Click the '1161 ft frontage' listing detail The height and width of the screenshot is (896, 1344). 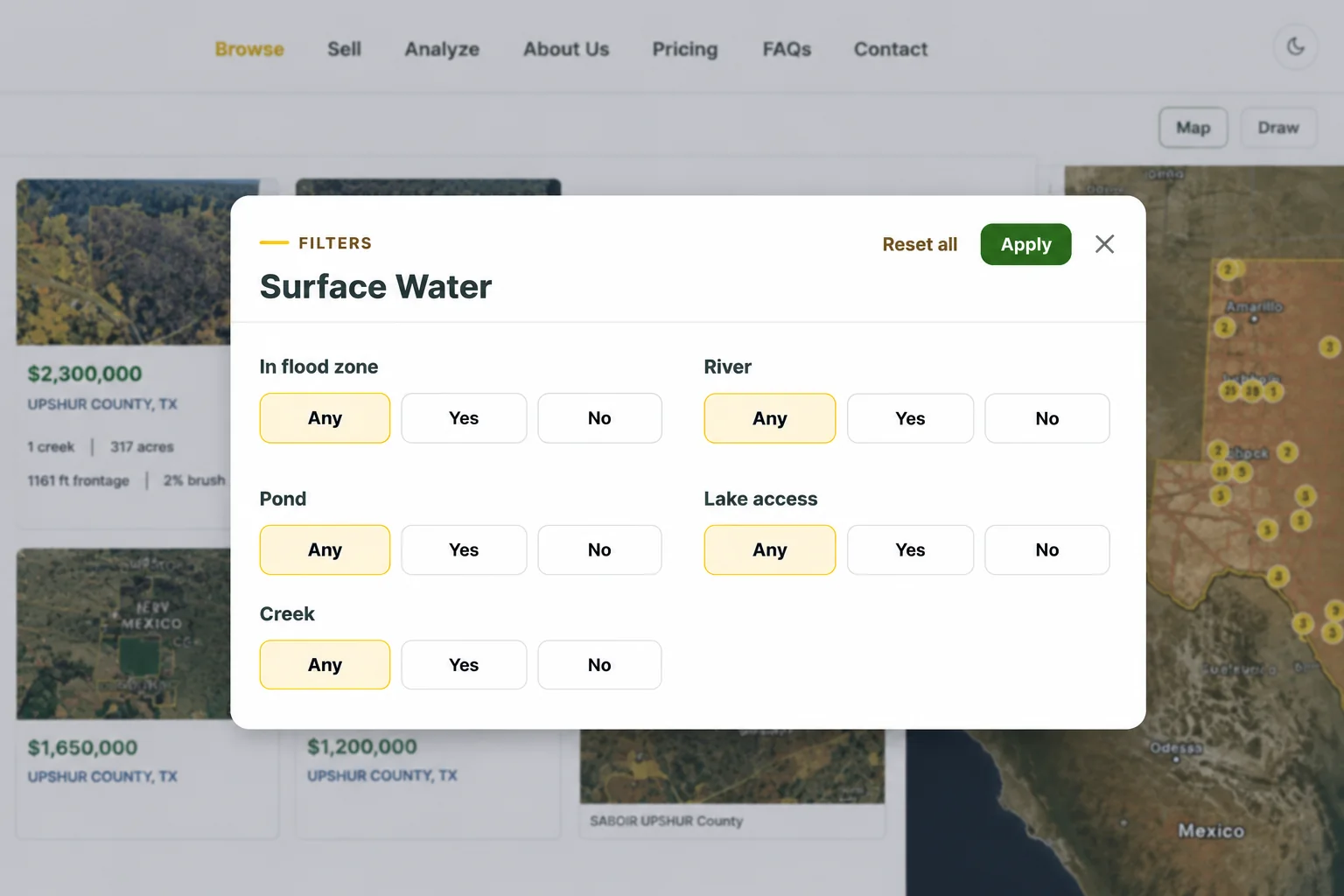tap(78, 480)
